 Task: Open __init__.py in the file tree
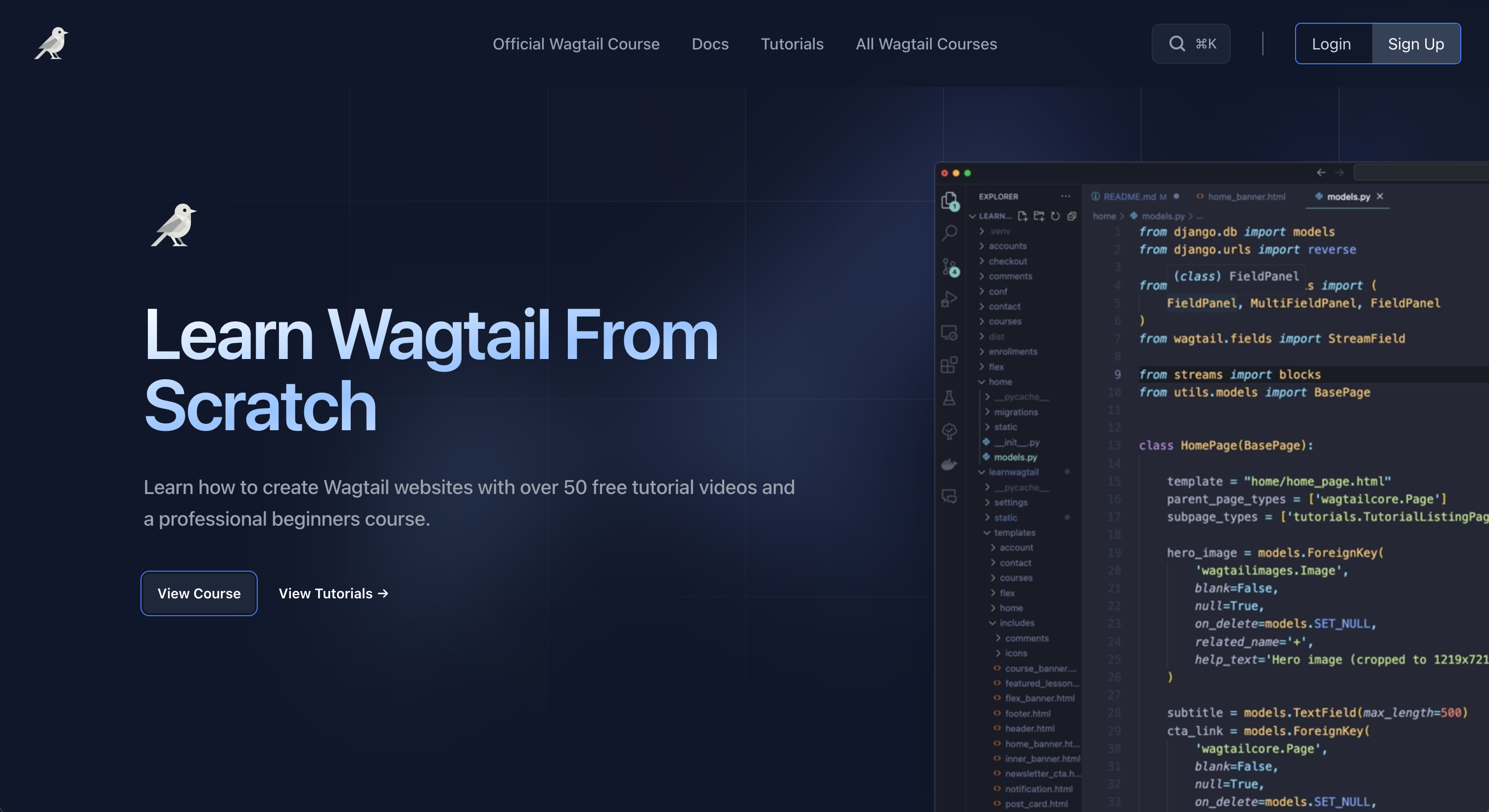point(1016,442)
